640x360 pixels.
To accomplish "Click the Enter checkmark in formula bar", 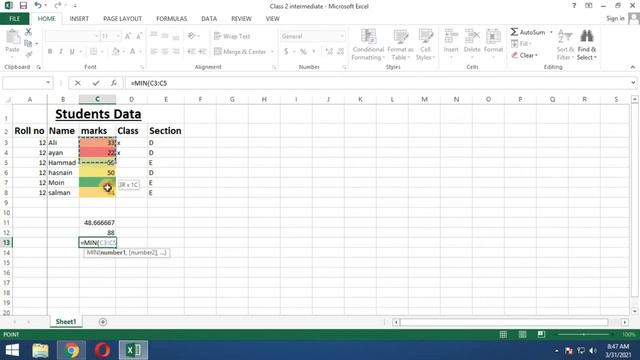I will [x=96, y=83].
